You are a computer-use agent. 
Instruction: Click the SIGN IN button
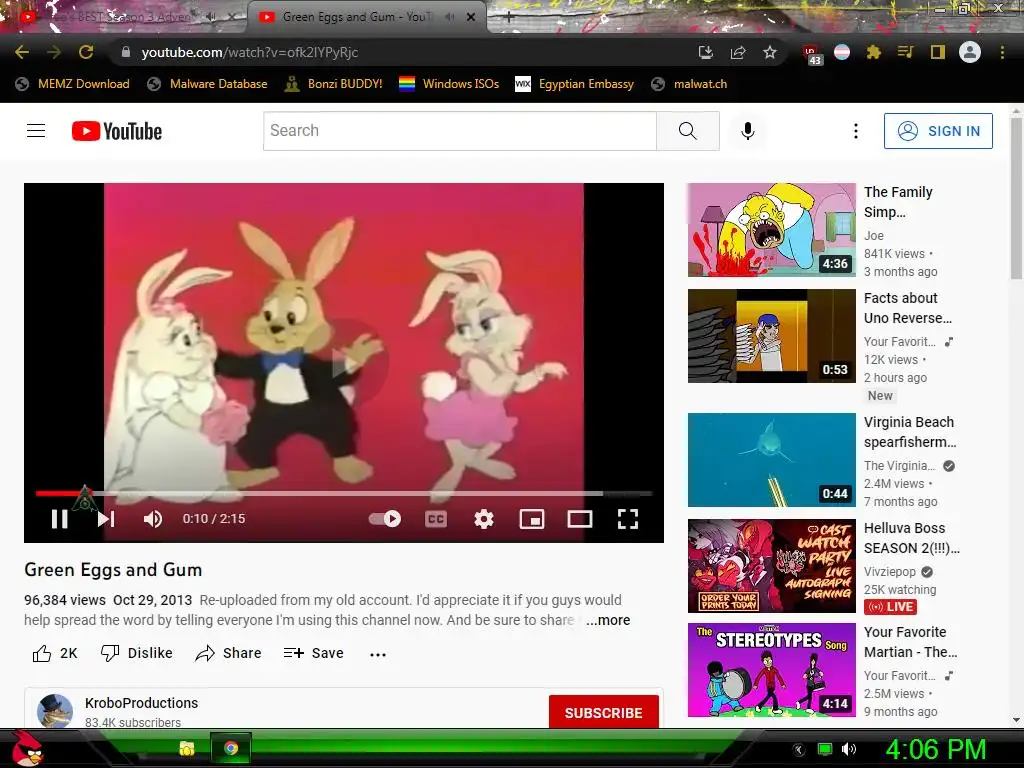(x=938, y=131)
